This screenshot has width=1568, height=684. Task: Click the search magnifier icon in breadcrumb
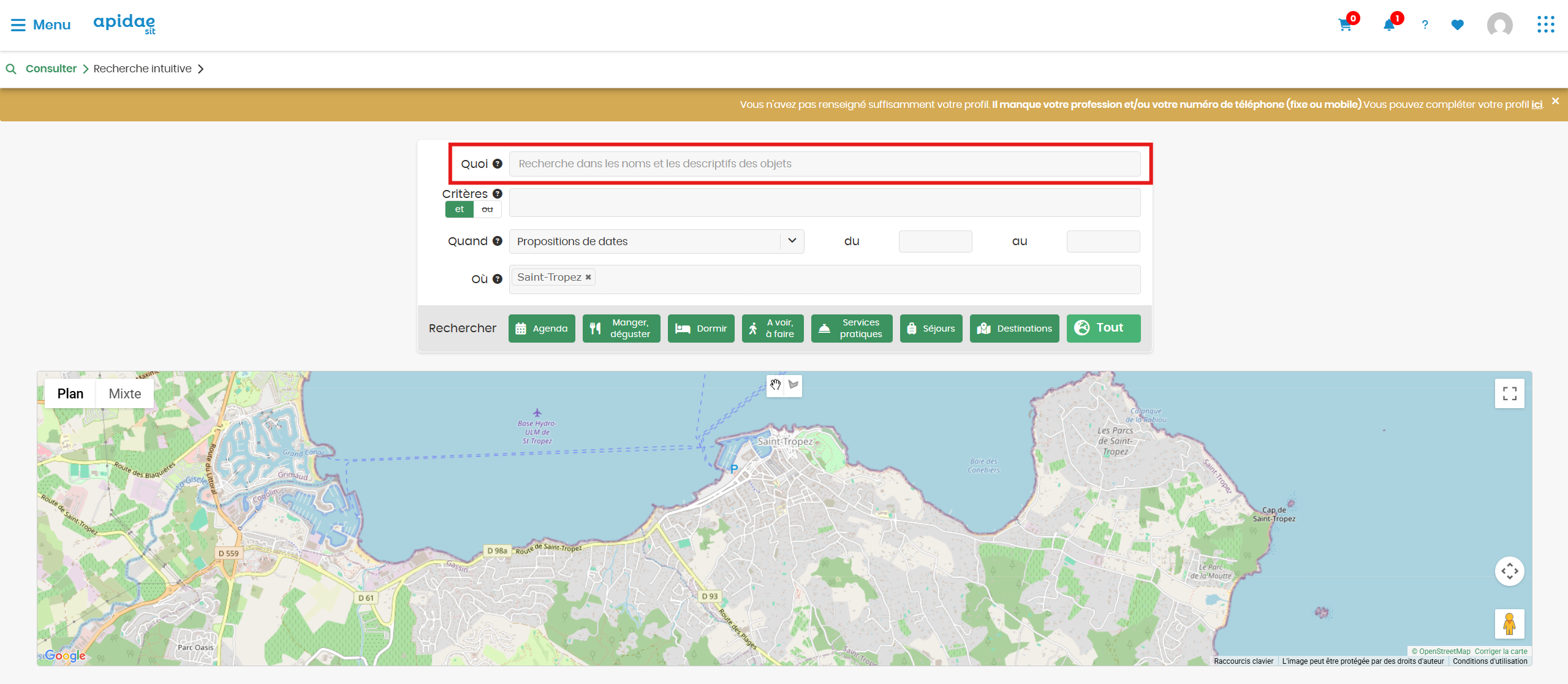(11, 69)
